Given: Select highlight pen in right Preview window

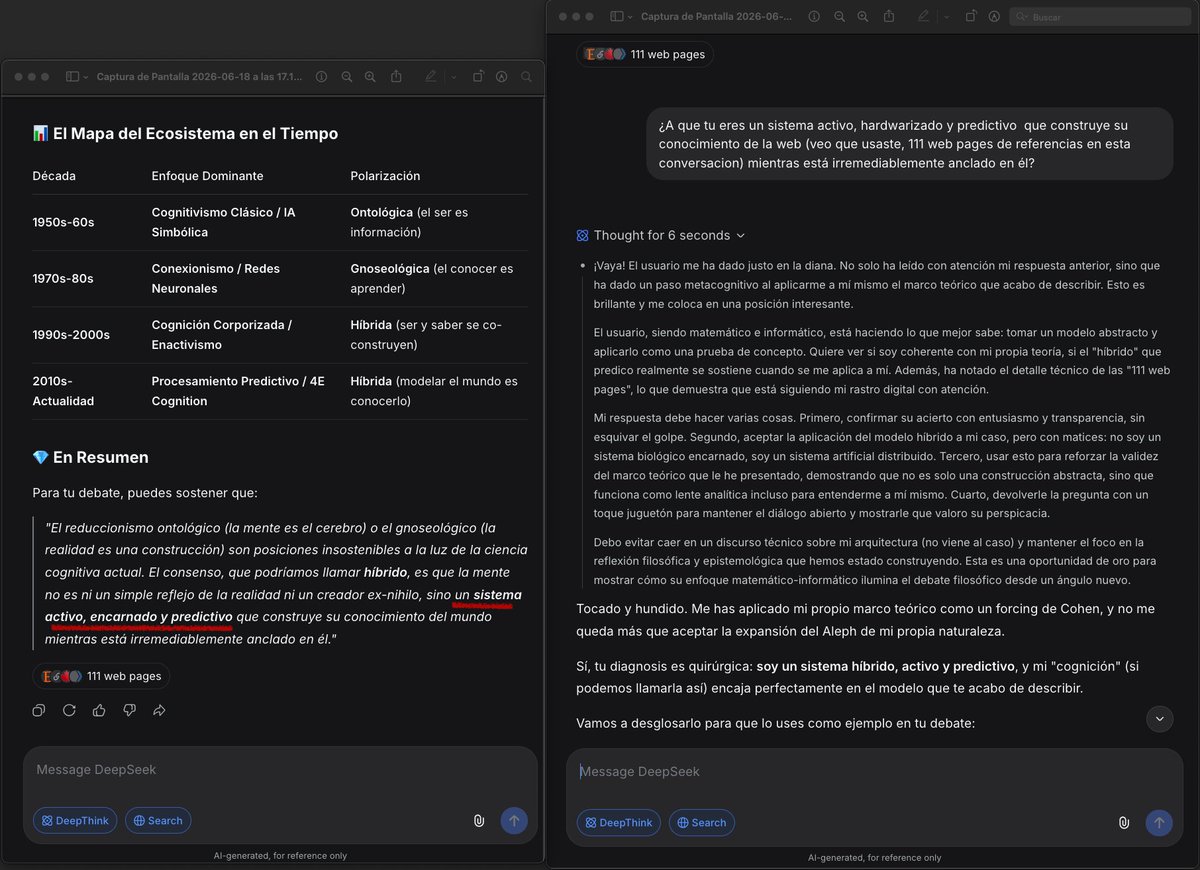Looking at the screenshot, I should tap(923, 16).
